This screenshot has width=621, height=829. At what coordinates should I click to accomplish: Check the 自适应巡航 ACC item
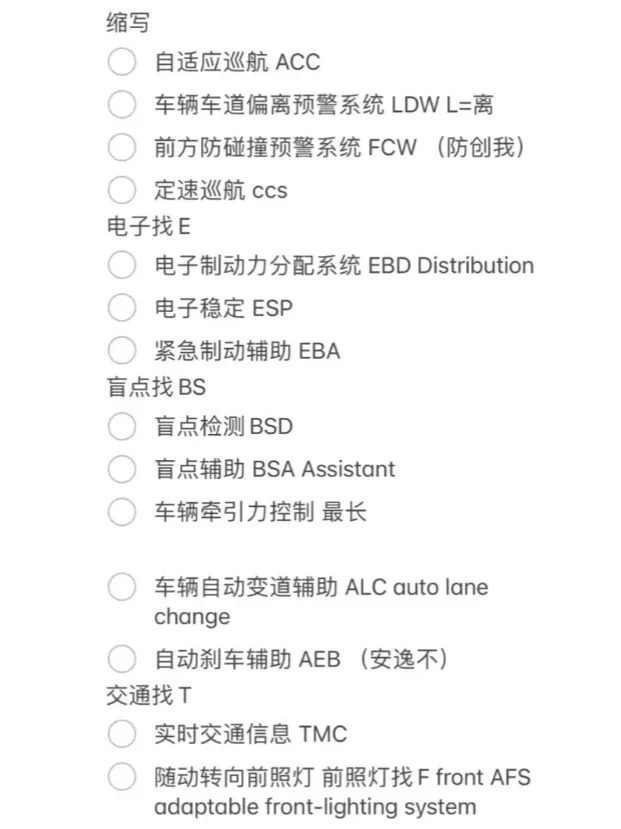click(x=121, y=62)
